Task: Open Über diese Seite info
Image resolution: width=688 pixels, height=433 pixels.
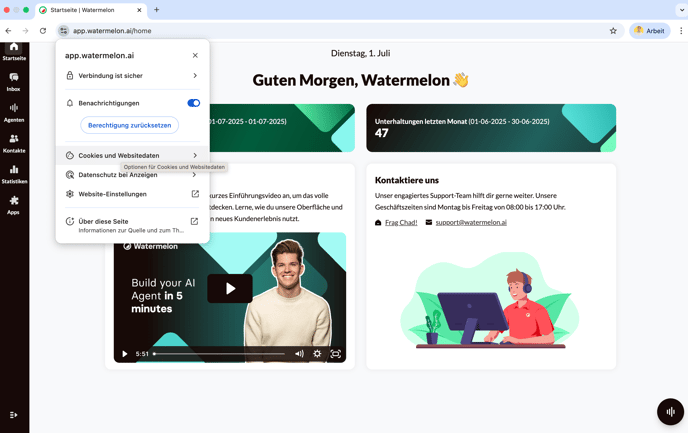Action: point(132,225)
